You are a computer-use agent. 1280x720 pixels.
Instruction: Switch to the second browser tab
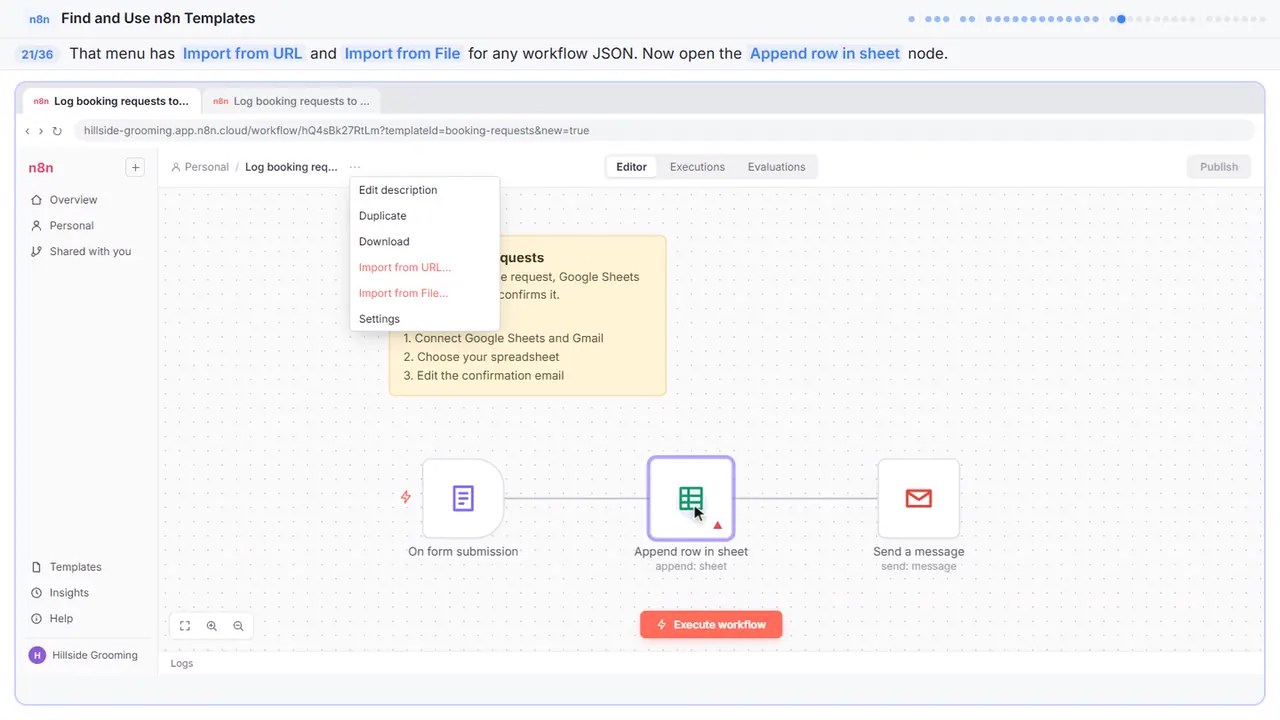[x=291, y=101]
